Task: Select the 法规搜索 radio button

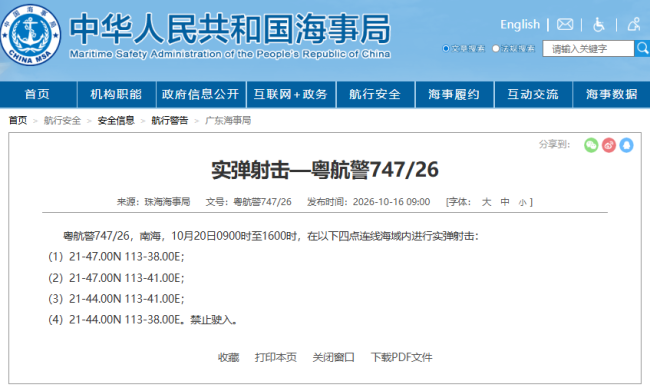Action: [x=496, y=48]
